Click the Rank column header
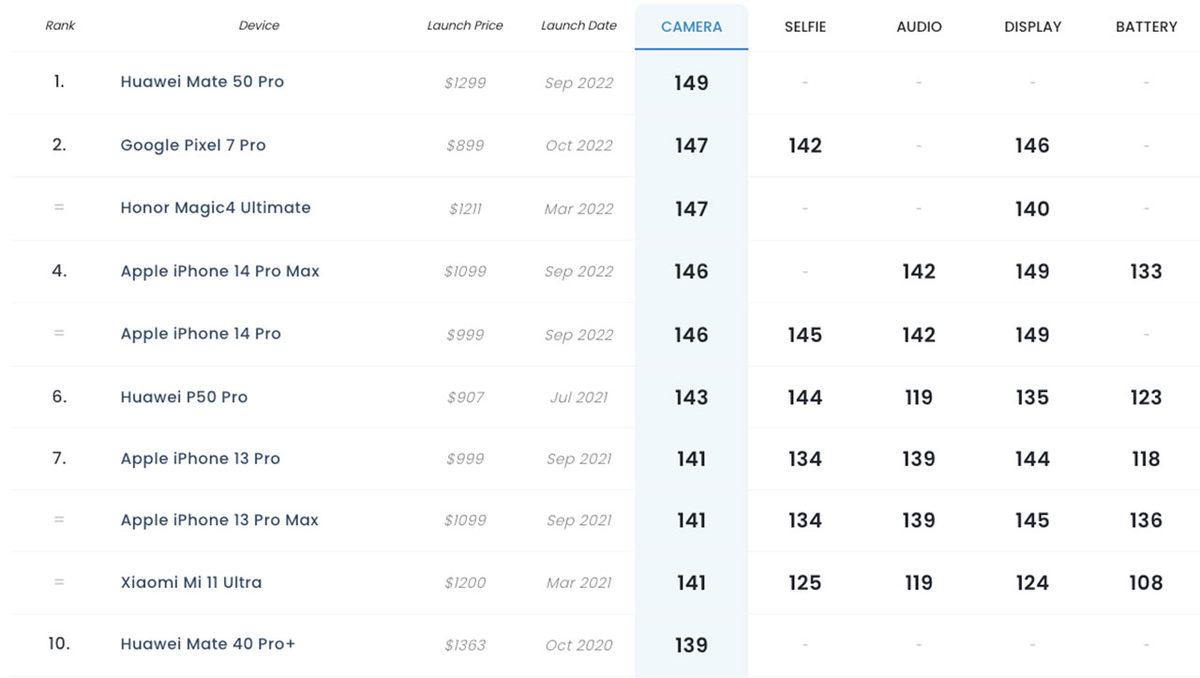Screen dimensions: 1200x678 (60, 26)
